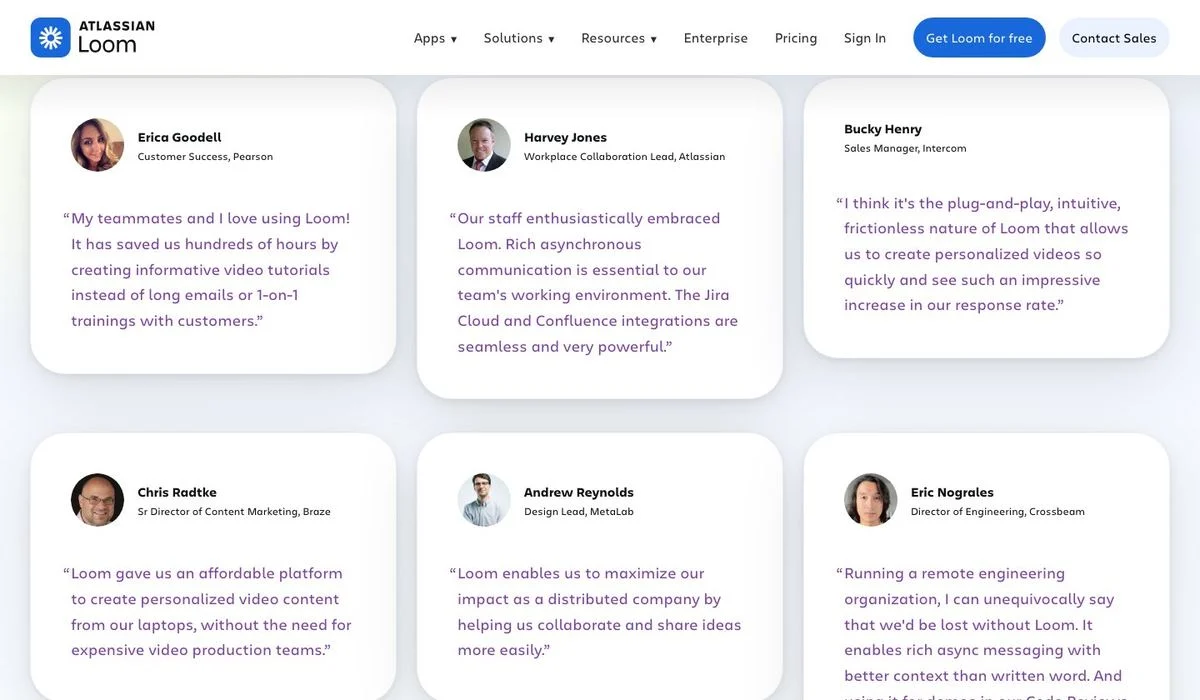The width and height of the screenshot is (1200, 700).
Task: Click "Sr Director of Content Marketing, Braze"
Action: (234, 512)
